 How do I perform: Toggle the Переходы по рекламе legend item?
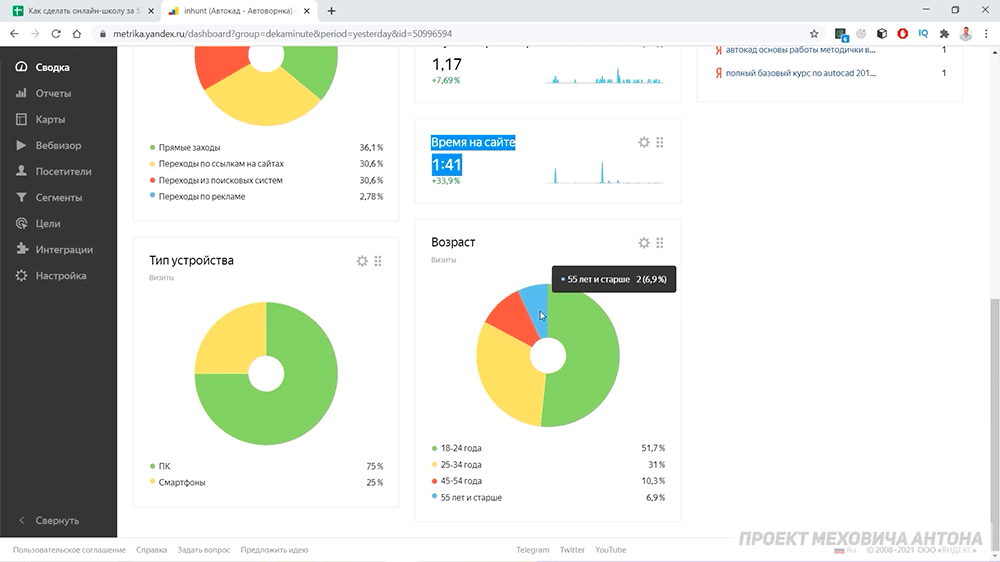click(202, 196)
